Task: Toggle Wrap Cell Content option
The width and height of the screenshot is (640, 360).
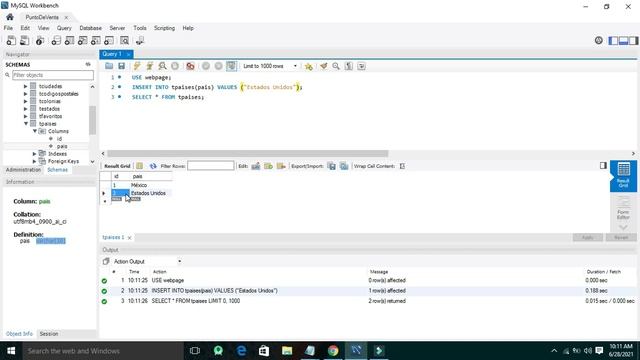Action: coord(402,166)
